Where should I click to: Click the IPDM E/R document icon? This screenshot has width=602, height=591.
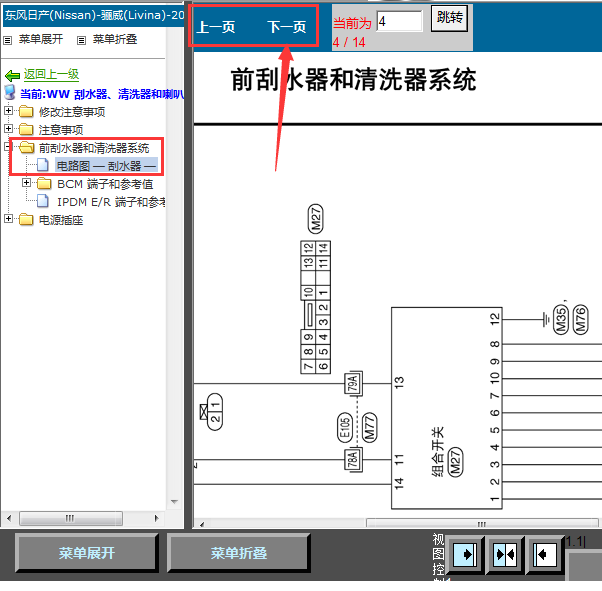(44, 201)
